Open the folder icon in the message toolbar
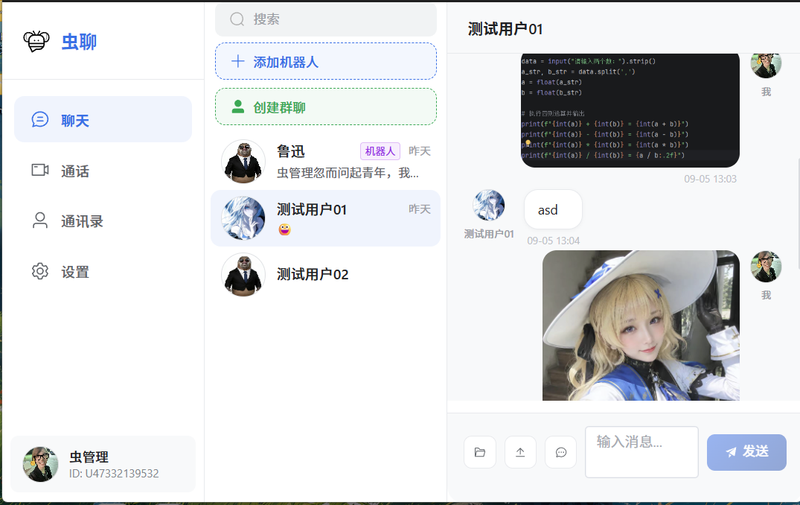The height and width of the screenshot is (505, 800). (480, 452)
